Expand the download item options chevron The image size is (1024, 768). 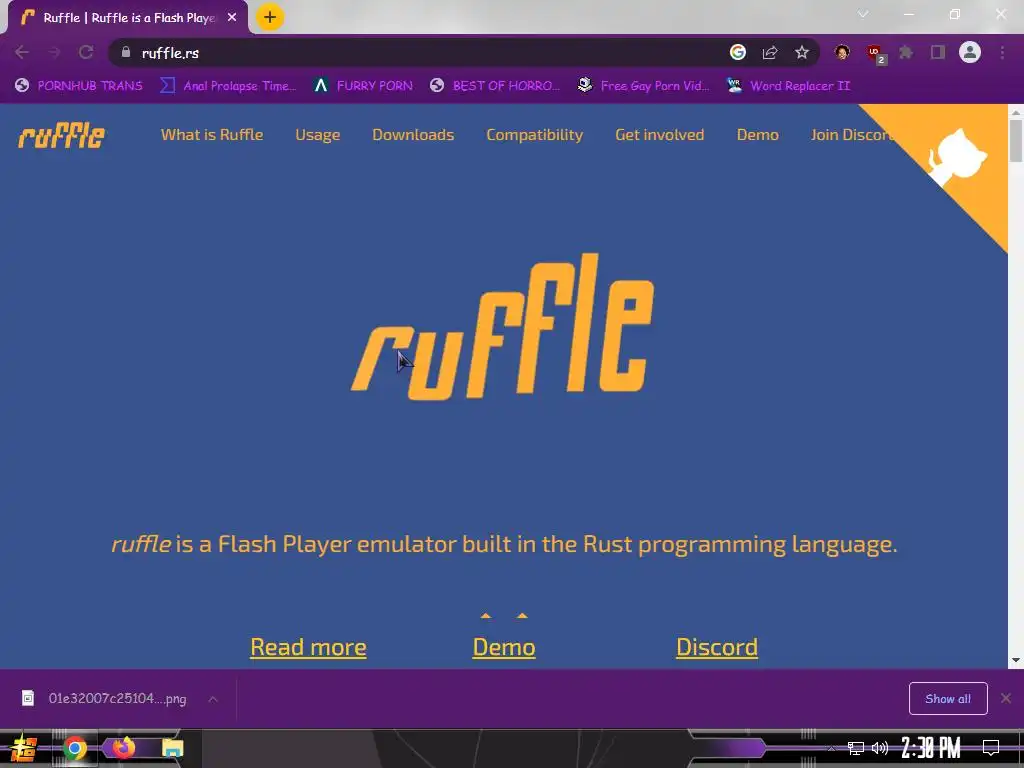(x=213, y=699)
